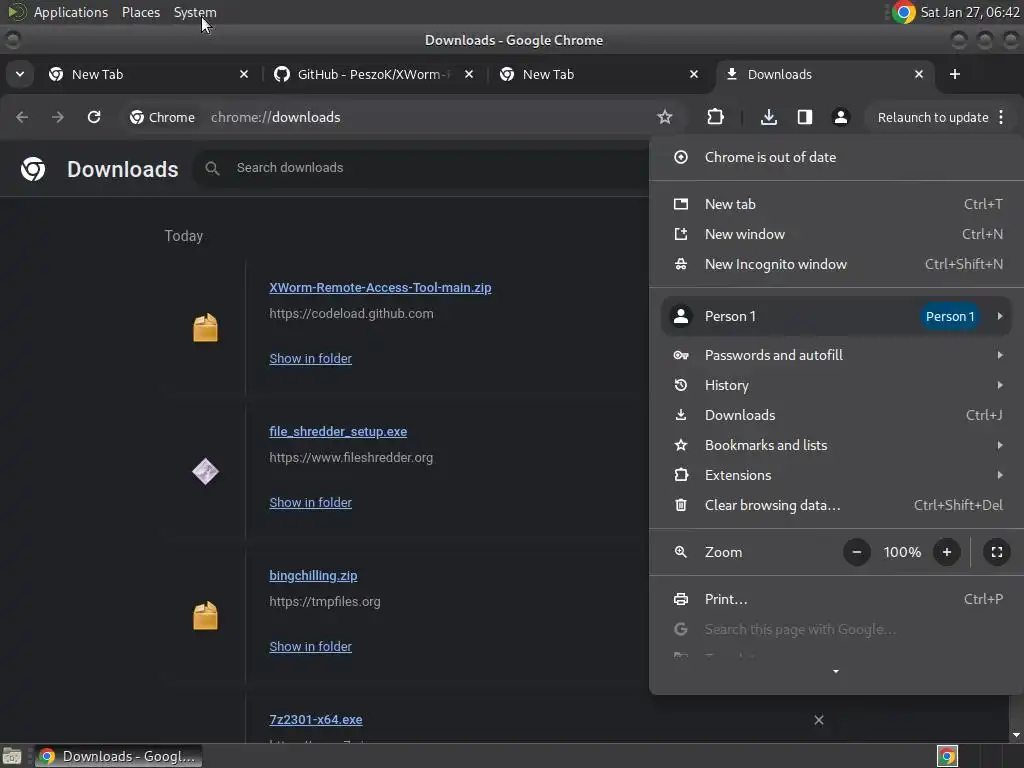This screenshot has height=768, width=1024.
Task: Click the Downloads - Google Chrome taskbar button
Action: [119, 756]
